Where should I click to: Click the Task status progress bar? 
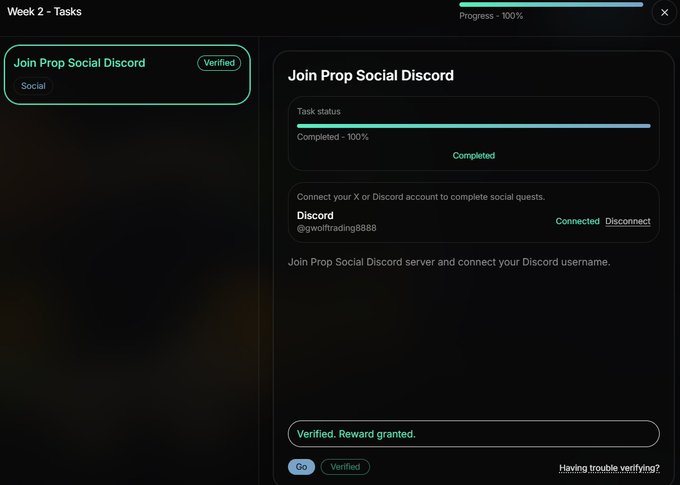[474, 126]
